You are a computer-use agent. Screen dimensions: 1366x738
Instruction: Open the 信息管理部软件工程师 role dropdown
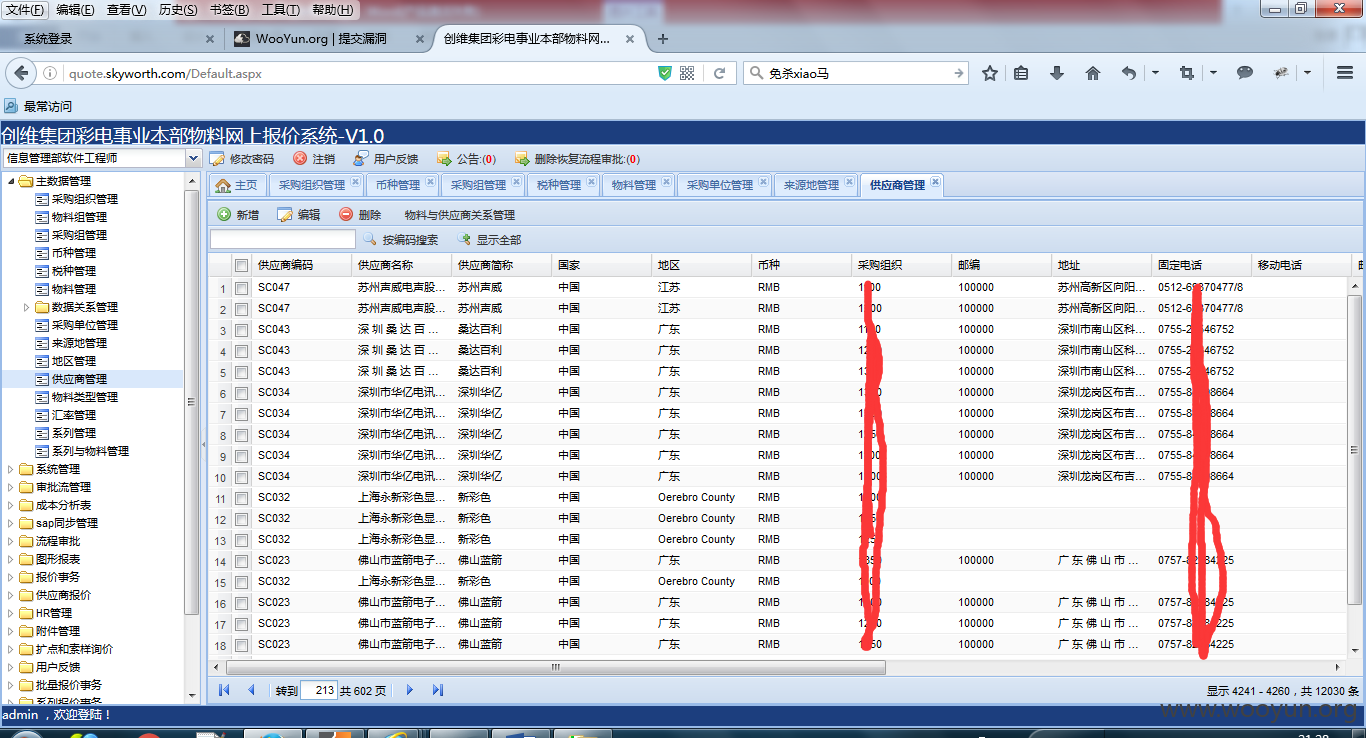pyautogui.click(x=193, y=158)
